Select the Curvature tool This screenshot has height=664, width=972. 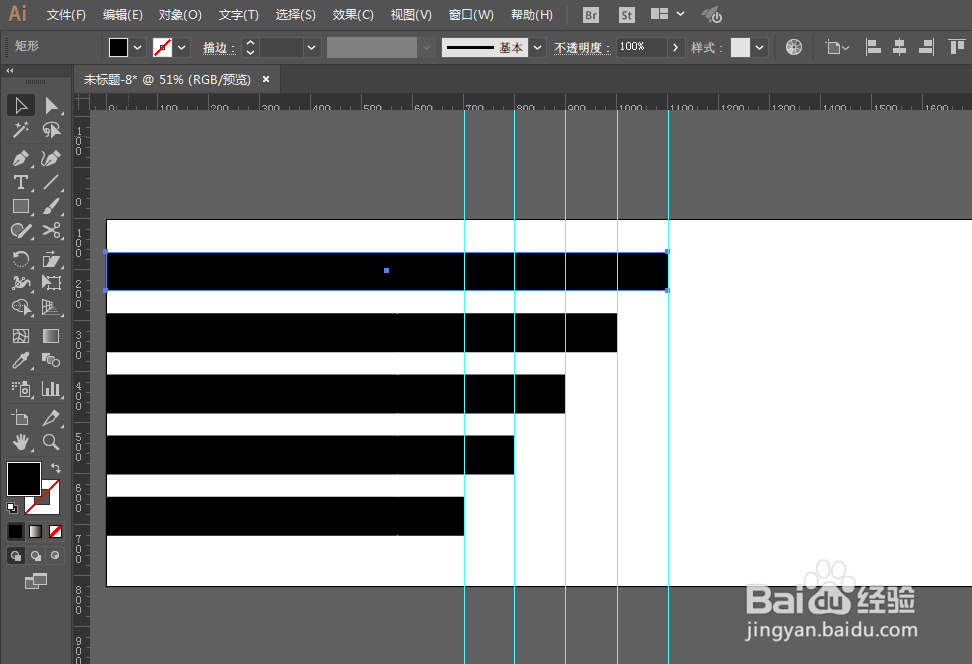point(51,159)
